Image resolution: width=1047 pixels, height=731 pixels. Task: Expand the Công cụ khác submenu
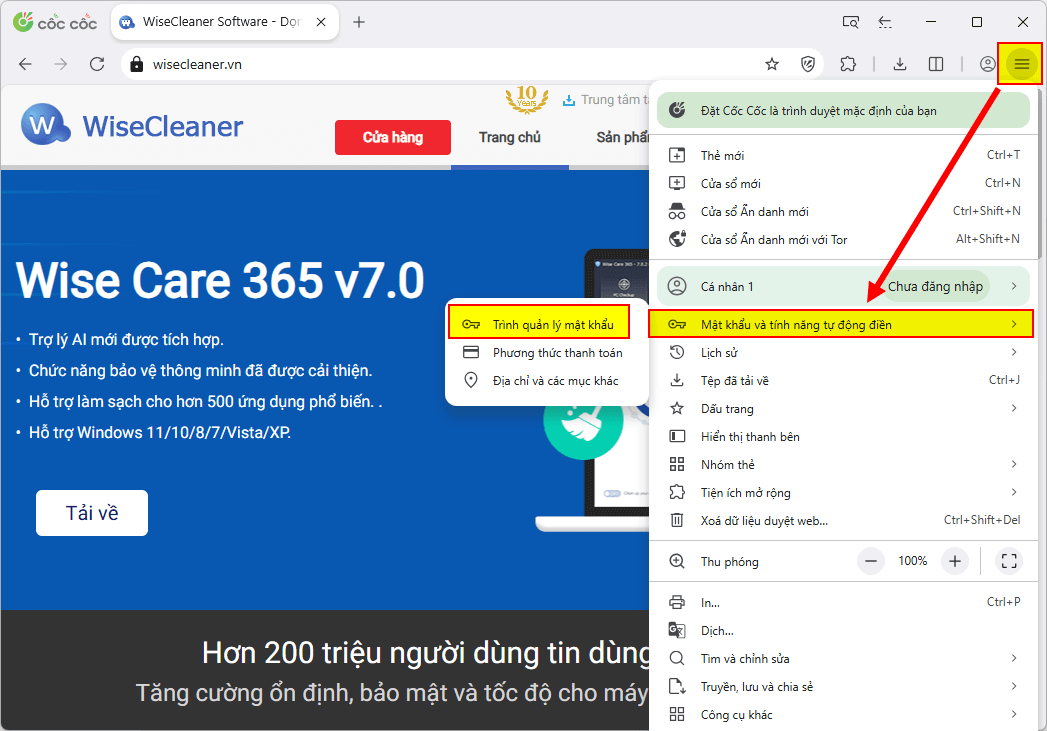coord(843,715)
